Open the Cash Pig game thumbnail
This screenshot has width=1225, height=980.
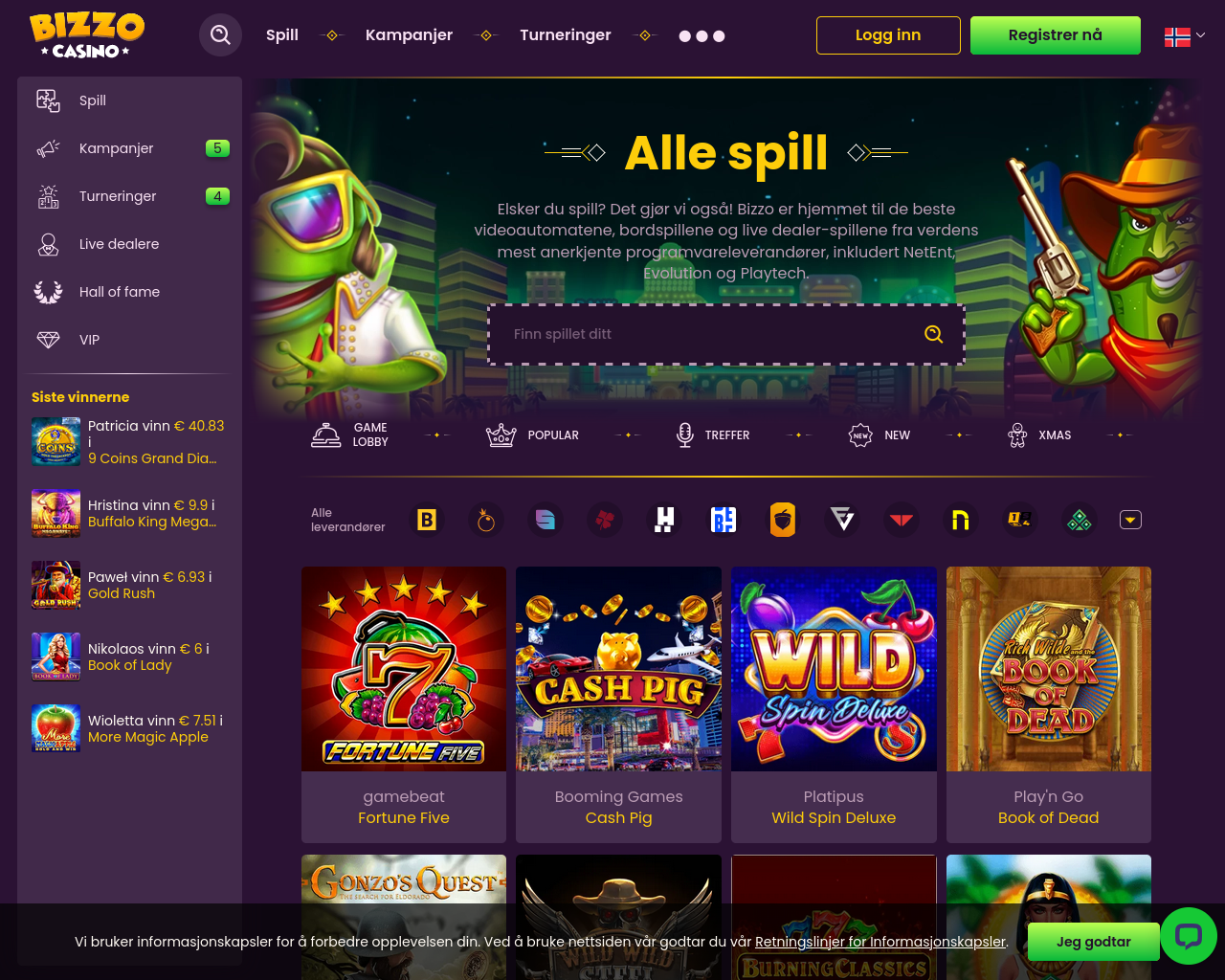(x=619, y=669)
